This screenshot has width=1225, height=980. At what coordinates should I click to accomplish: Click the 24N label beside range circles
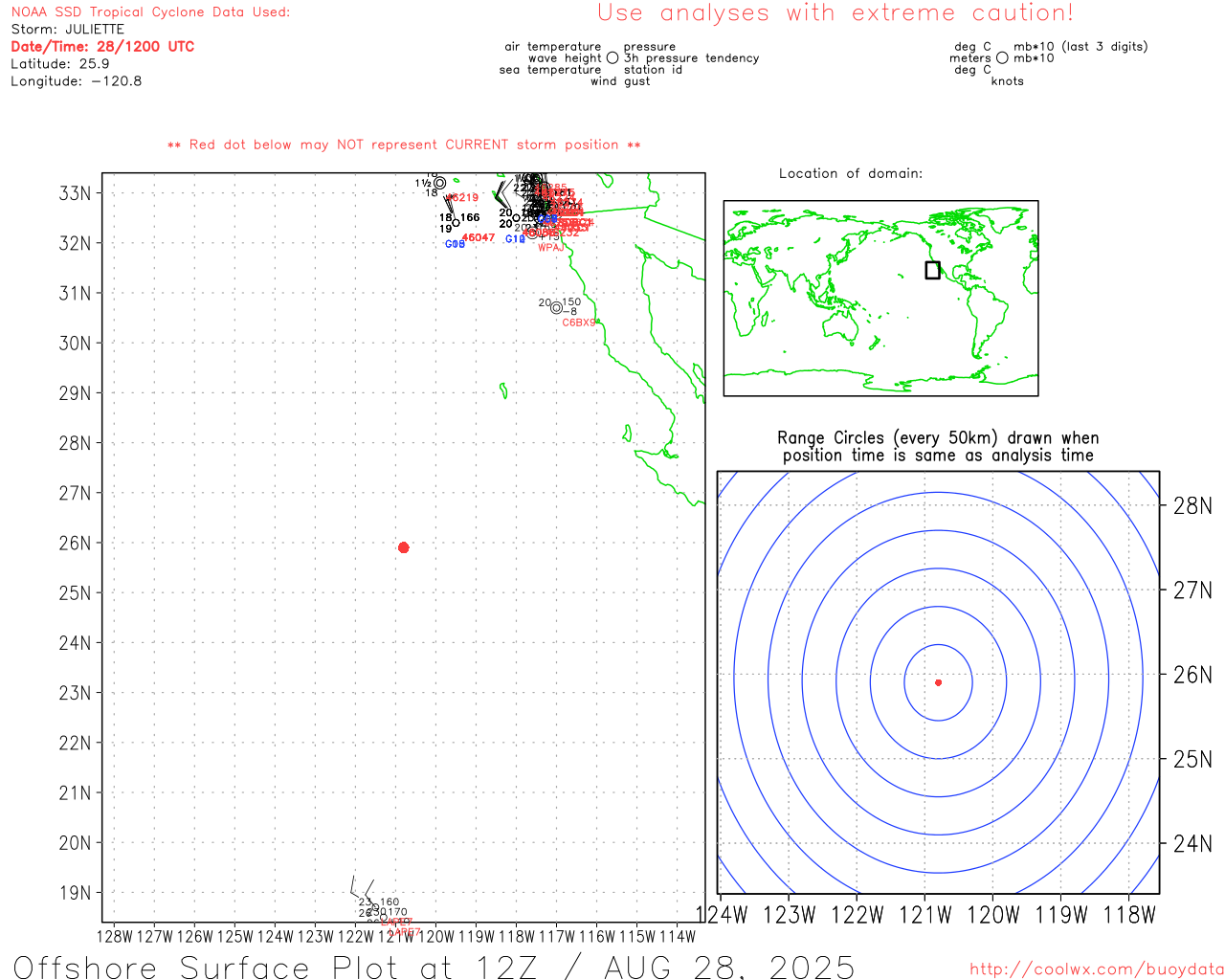point(1192,843)
